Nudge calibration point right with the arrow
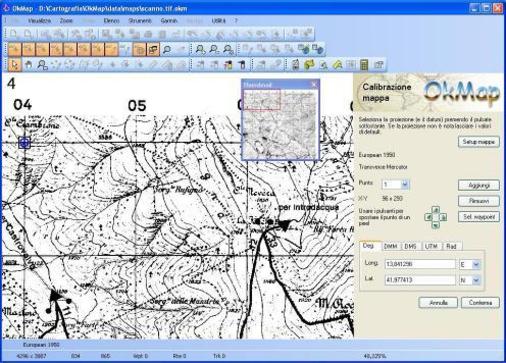 point(443,217)
